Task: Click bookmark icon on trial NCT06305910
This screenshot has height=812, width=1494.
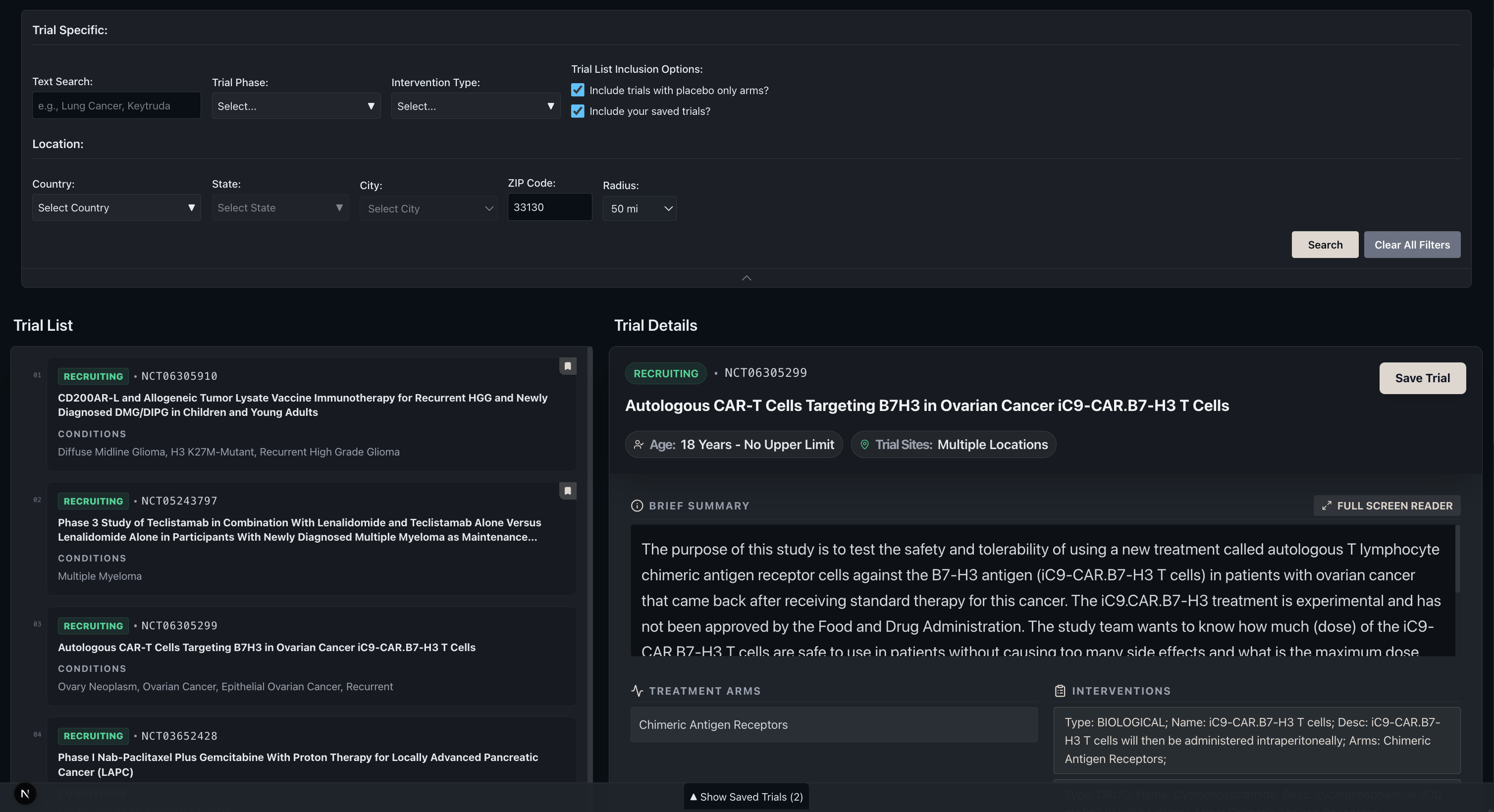Action: tap(568, 366)
